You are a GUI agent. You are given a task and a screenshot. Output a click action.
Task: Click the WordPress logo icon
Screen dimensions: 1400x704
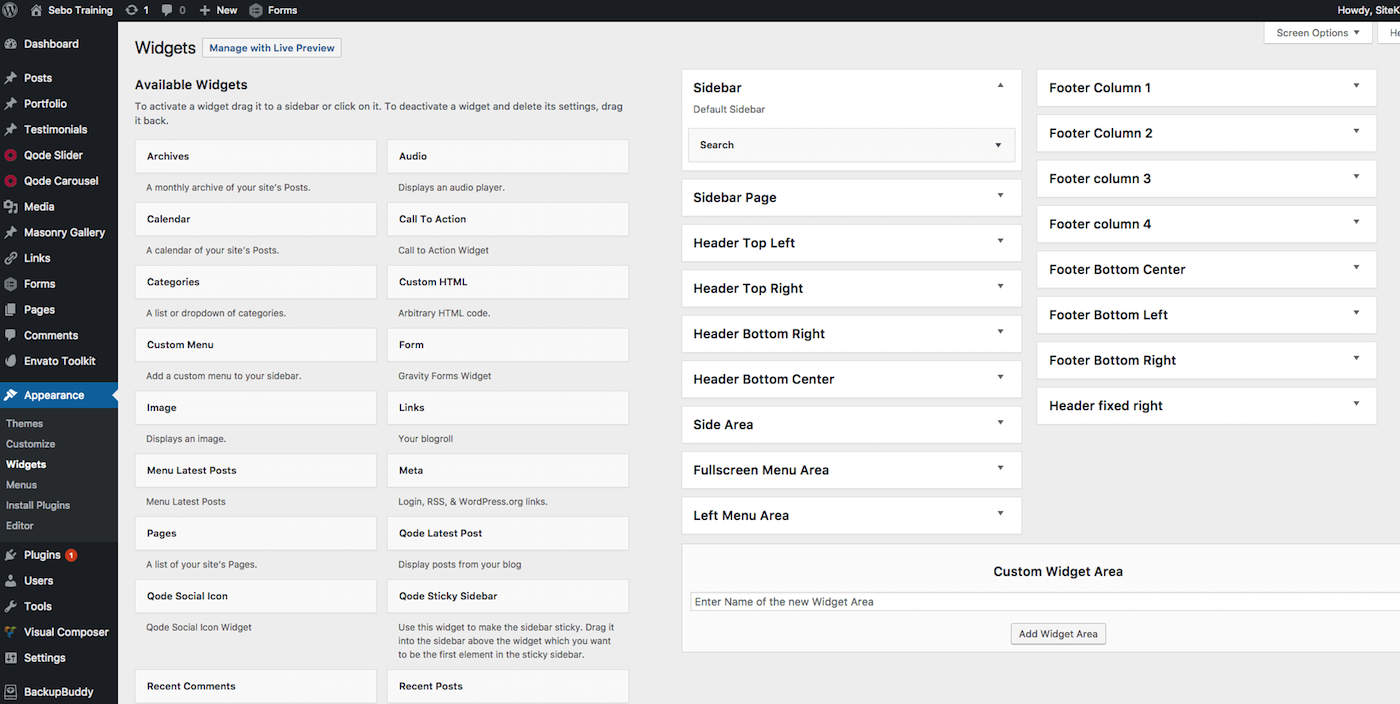10,10
